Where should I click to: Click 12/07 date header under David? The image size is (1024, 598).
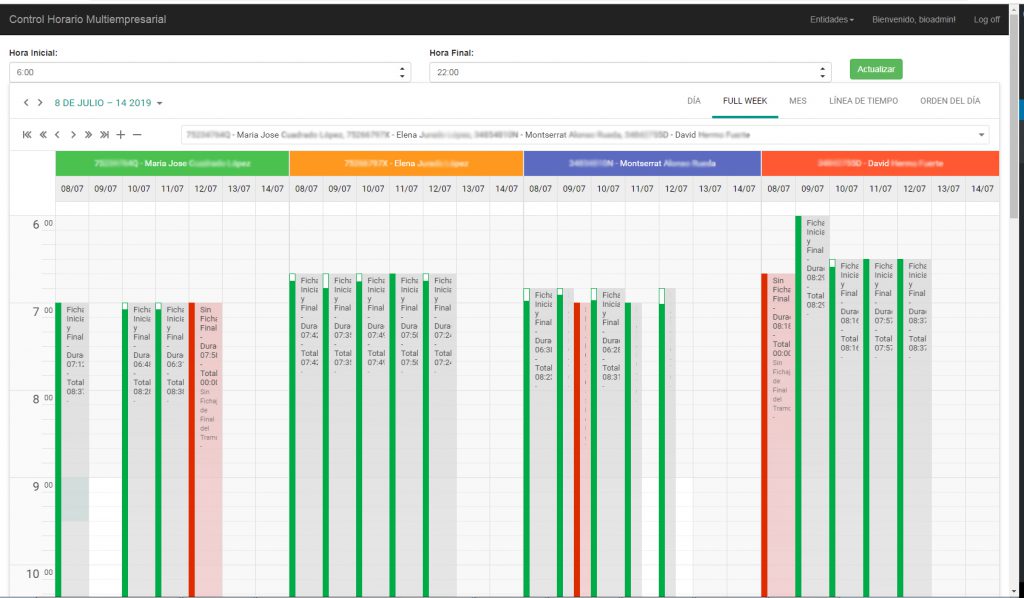[x=914, y=189]
